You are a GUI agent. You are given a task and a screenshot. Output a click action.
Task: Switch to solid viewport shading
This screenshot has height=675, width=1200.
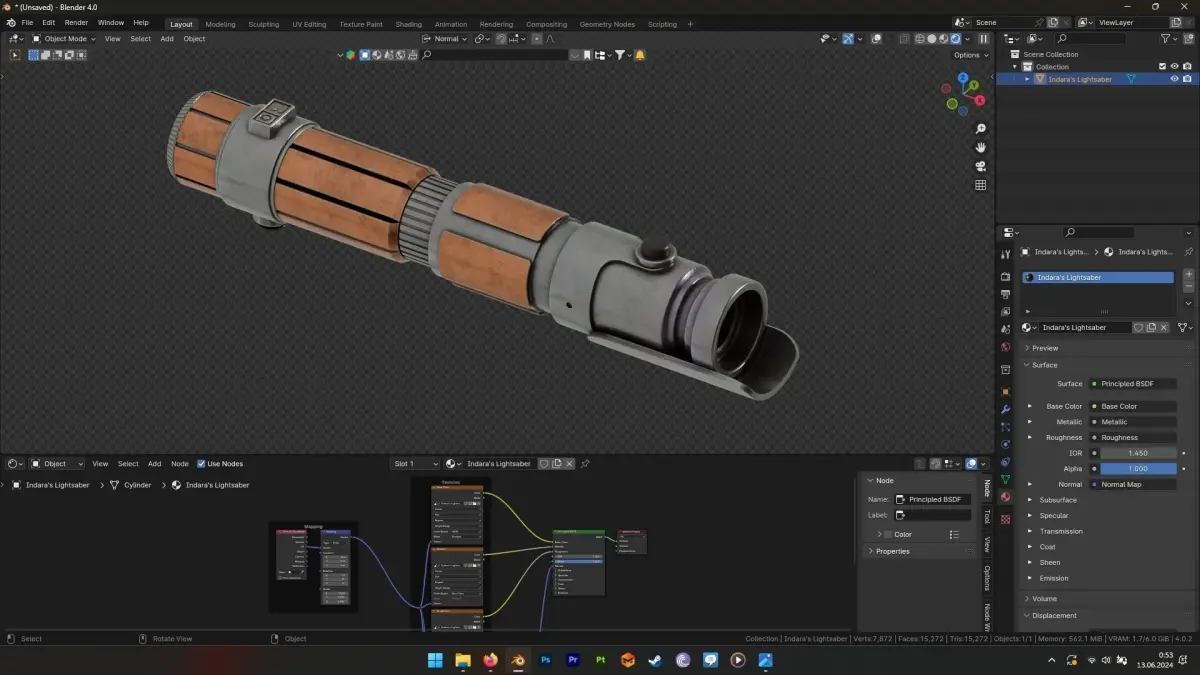point(931,39)
